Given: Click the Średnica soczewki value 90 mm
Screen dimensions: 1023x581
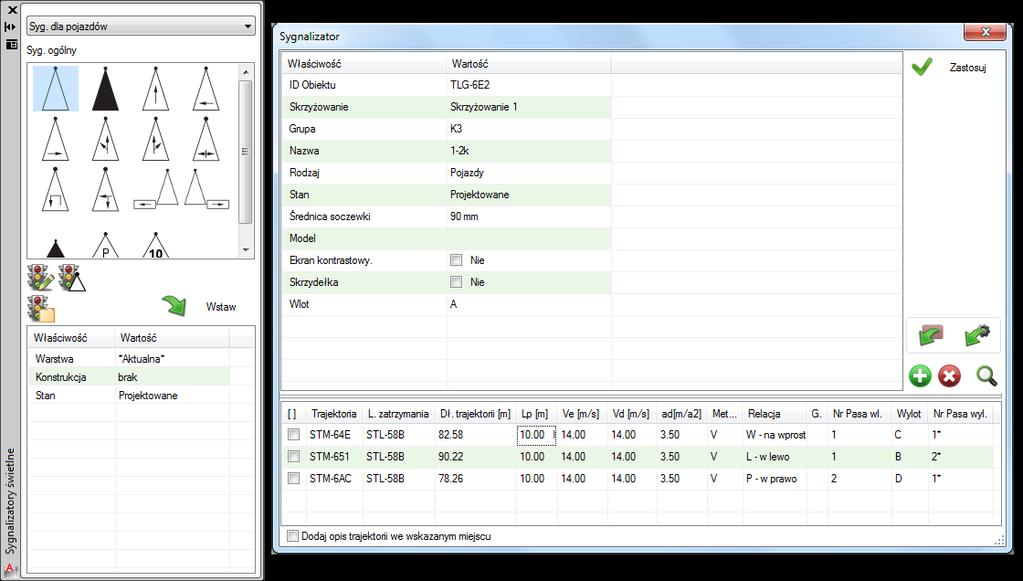Looking at the screenshot, I should (464, 216).
